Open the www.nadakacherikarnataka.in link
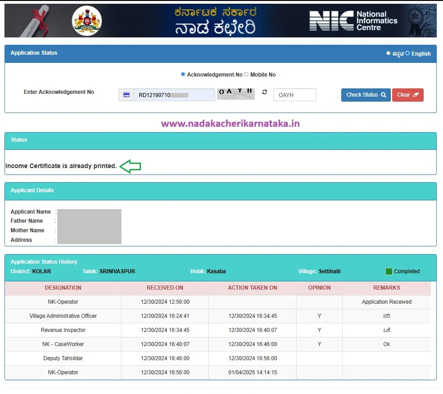This screenshot has width=443, height=394. pos(230,124)
